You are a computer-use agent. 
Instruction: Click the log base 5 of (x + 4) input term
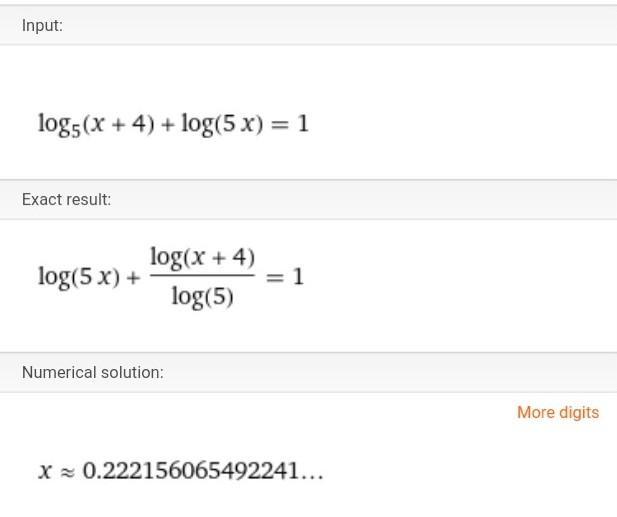pos(96,125)
